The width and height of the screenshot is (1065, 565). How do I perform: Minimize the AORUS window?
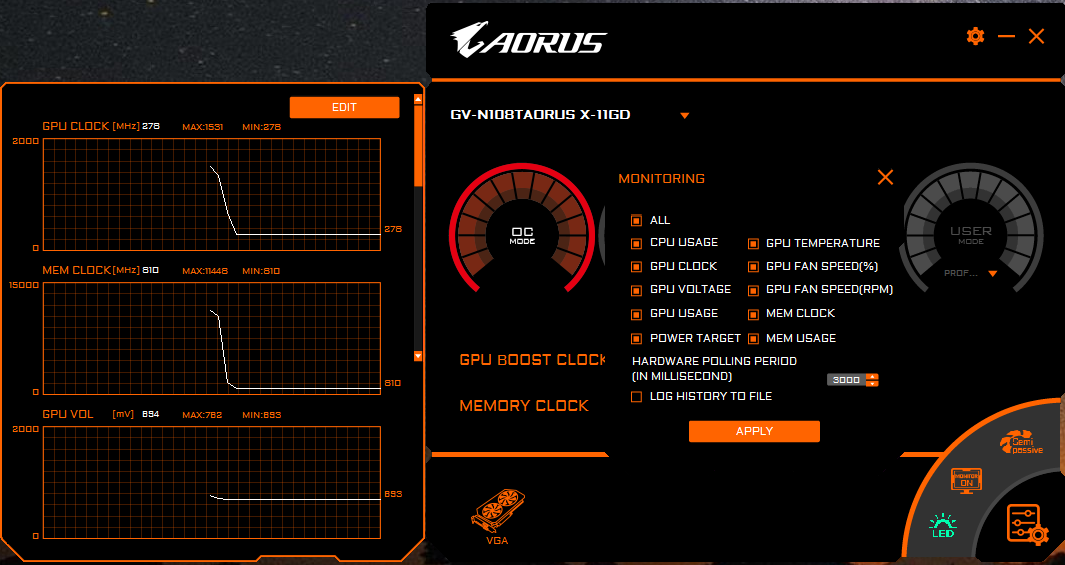(1007, 36)
